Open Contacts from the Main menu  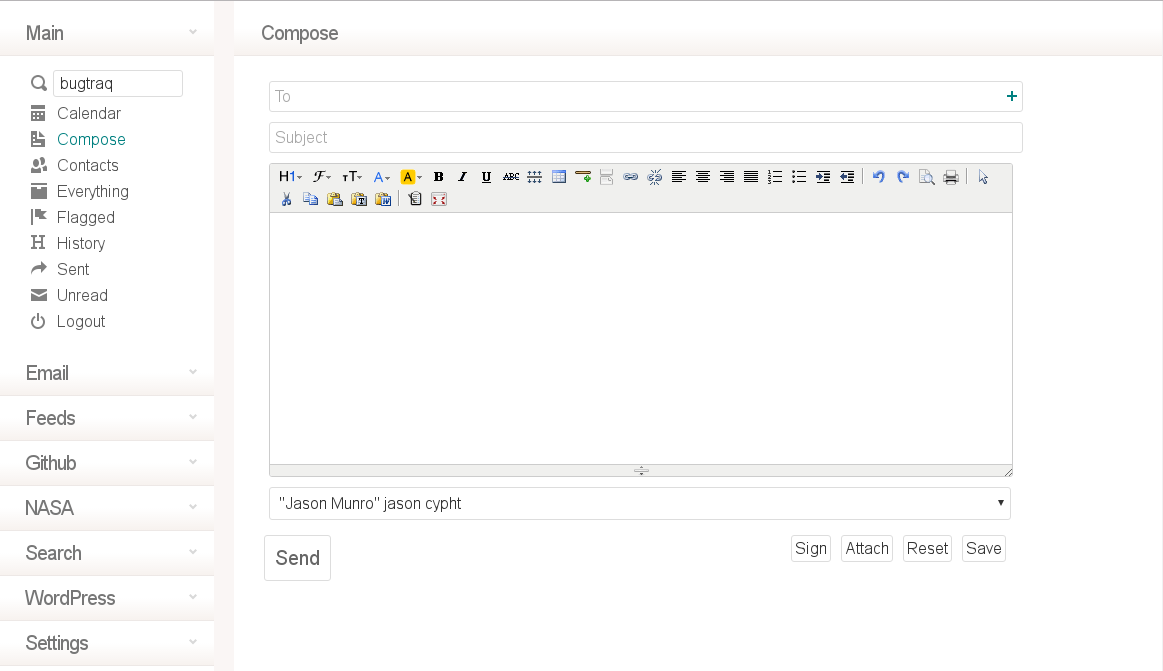pos(88,166)
